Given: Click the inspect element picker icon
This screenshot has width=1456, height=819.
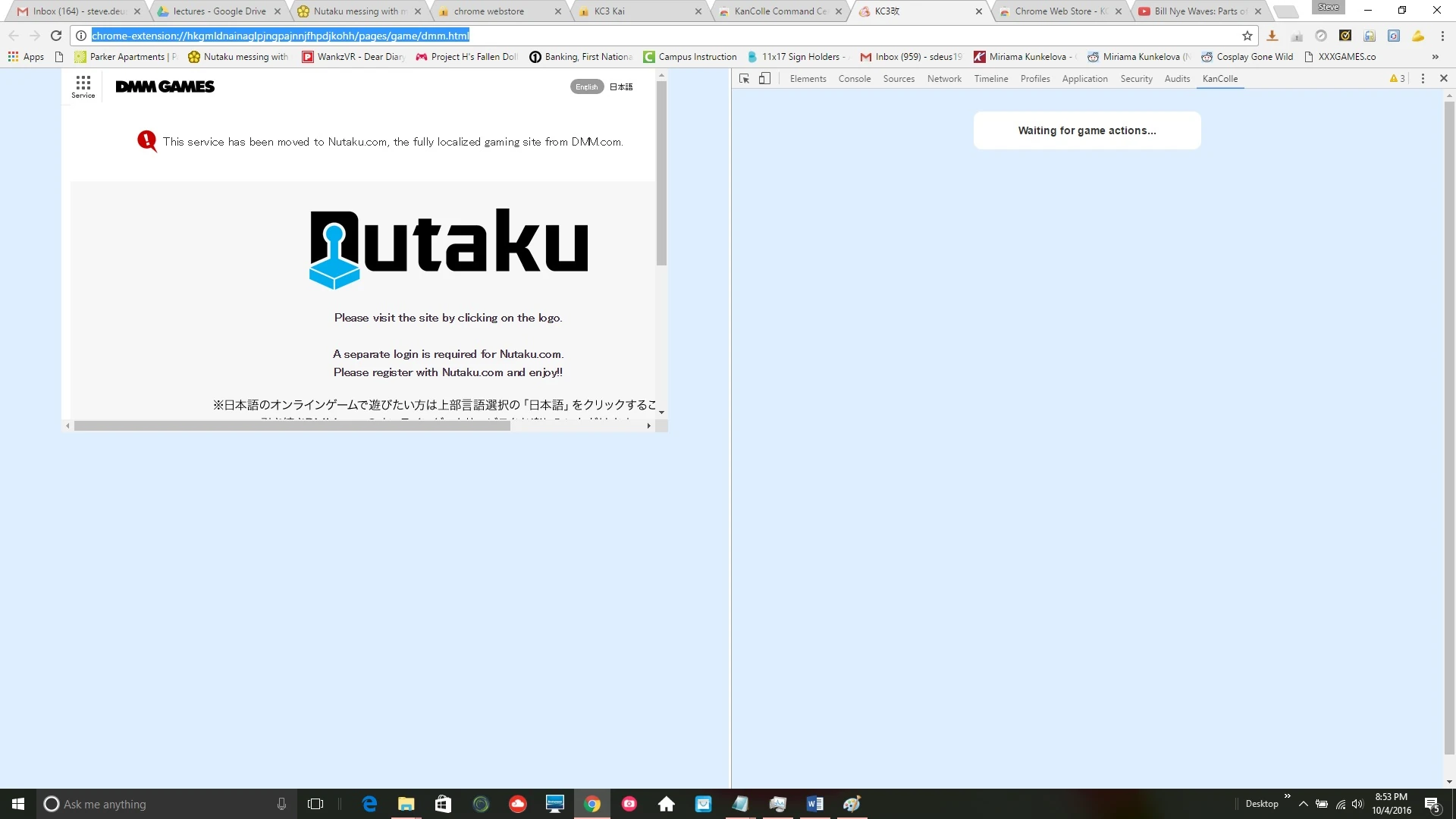Looking at the screenshot, I should [744, 79].
